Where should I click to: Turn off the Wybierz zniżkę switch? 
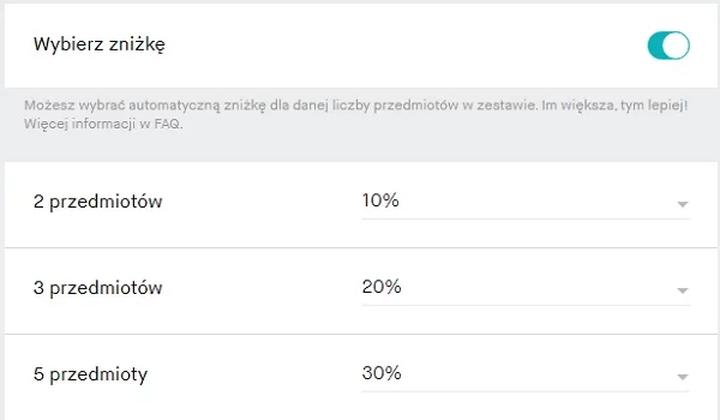pyautogui.click(x=669, y=45)
